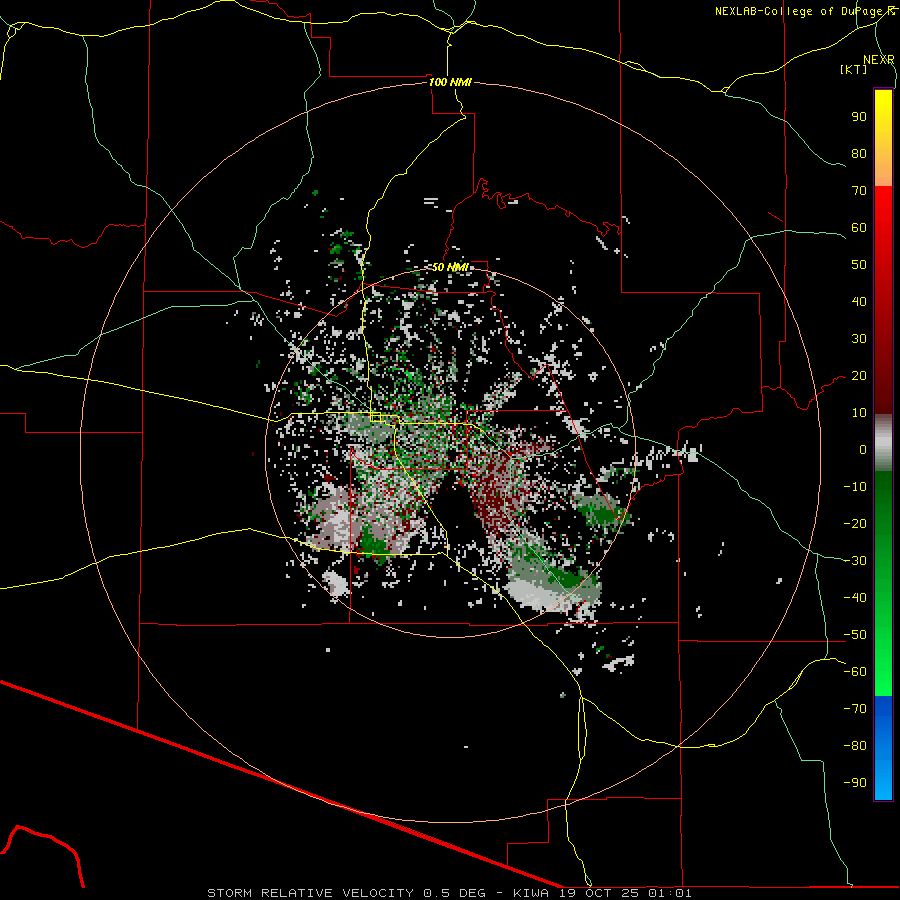Select the positive 50 knot scale label
The image size is (900, 900).
[x=859, y=265]
